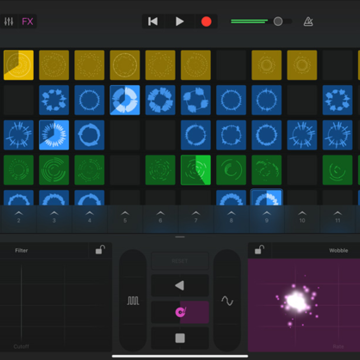This screenshot has height=360, width=360.
Task: Tap the playing yellow loop in column 2
Action: coord(19,65)
